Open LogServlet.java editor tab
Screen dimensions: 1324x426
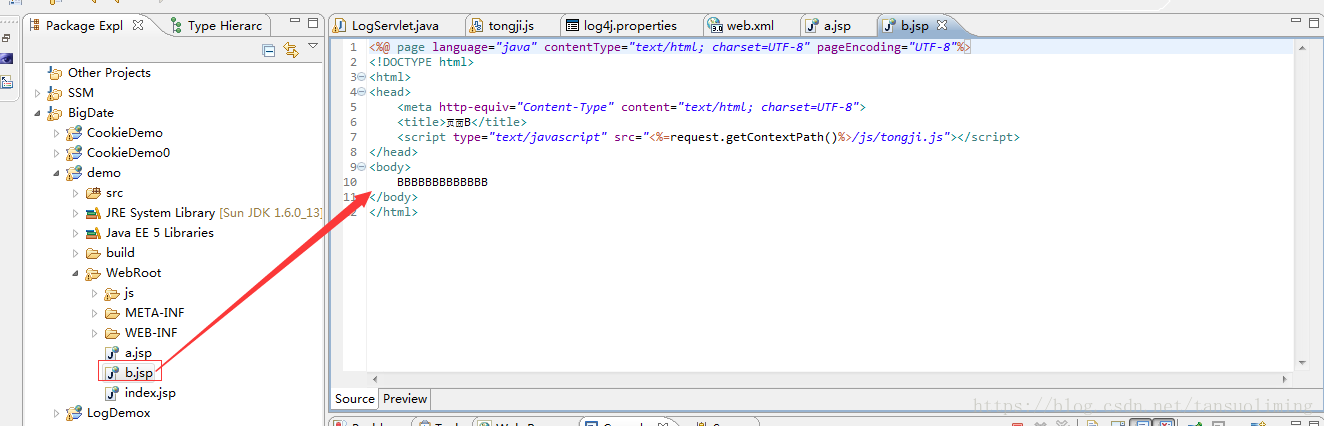tap(386, 25)
